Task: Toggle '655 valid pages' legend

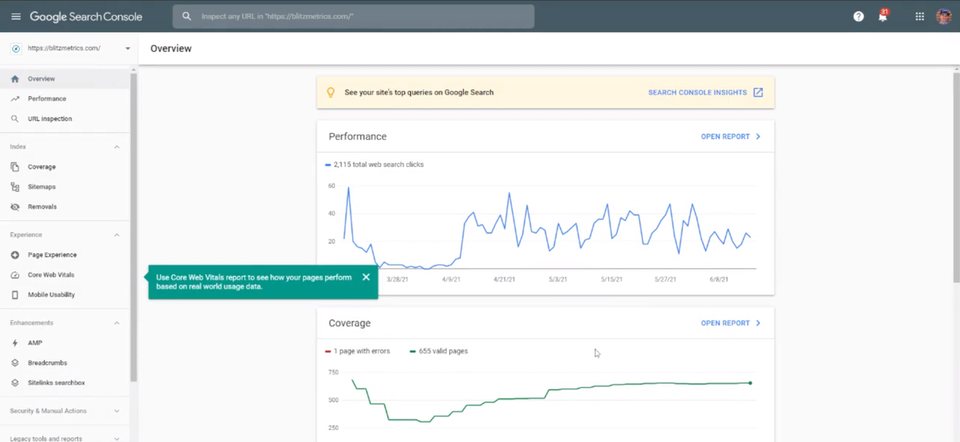Action: tap(439, 351)
